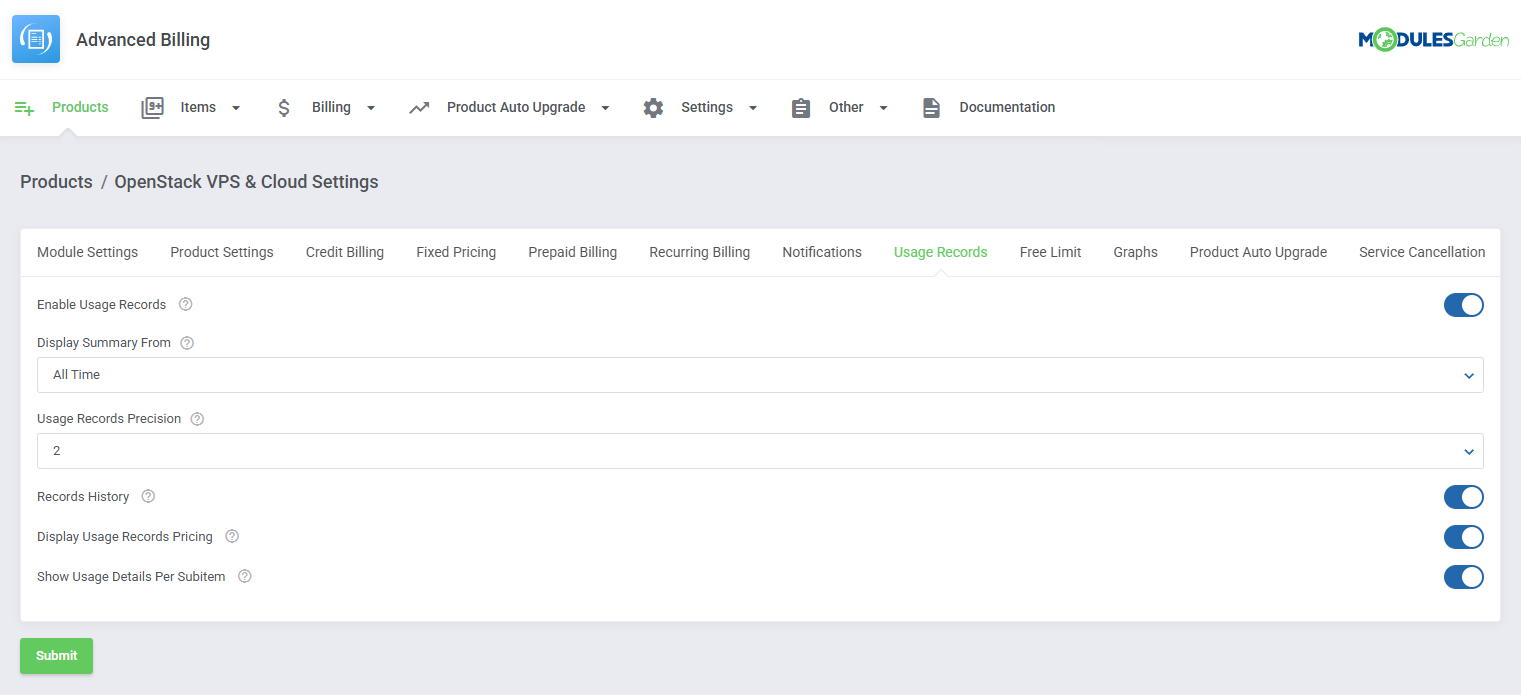Open the Graphs tab

tap(1135, 252)
